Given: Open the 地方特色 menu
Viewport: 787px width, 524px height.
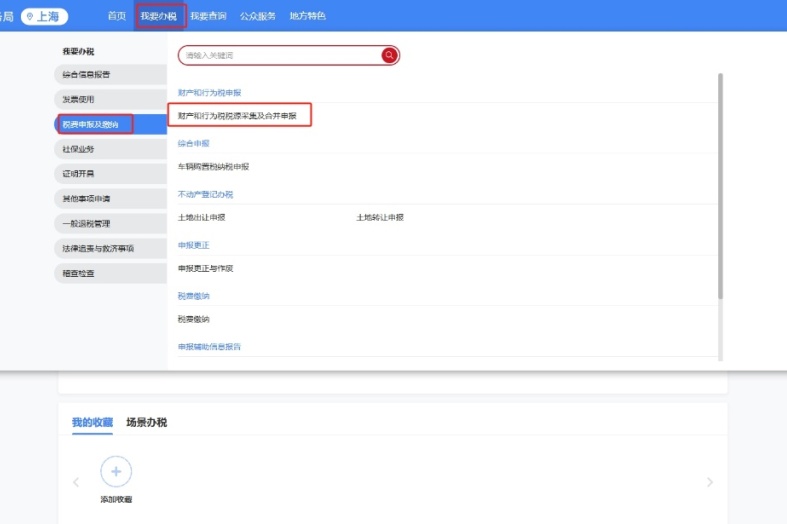Looking at the screenshot, I should 306,16.
